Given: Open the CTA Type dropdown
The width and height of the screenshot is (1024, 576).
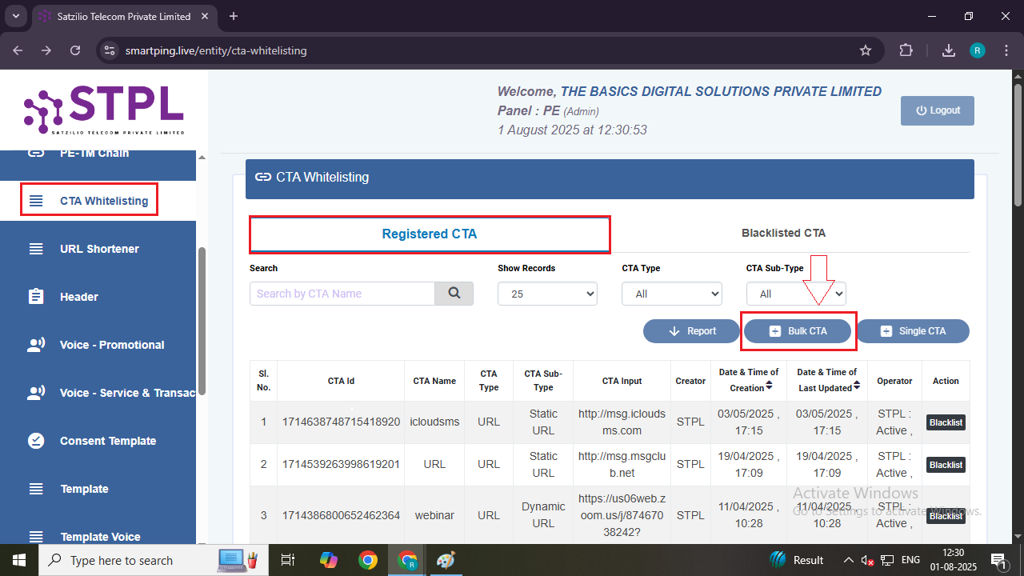Looking at the screenshot, I should (x=671, y=294).
